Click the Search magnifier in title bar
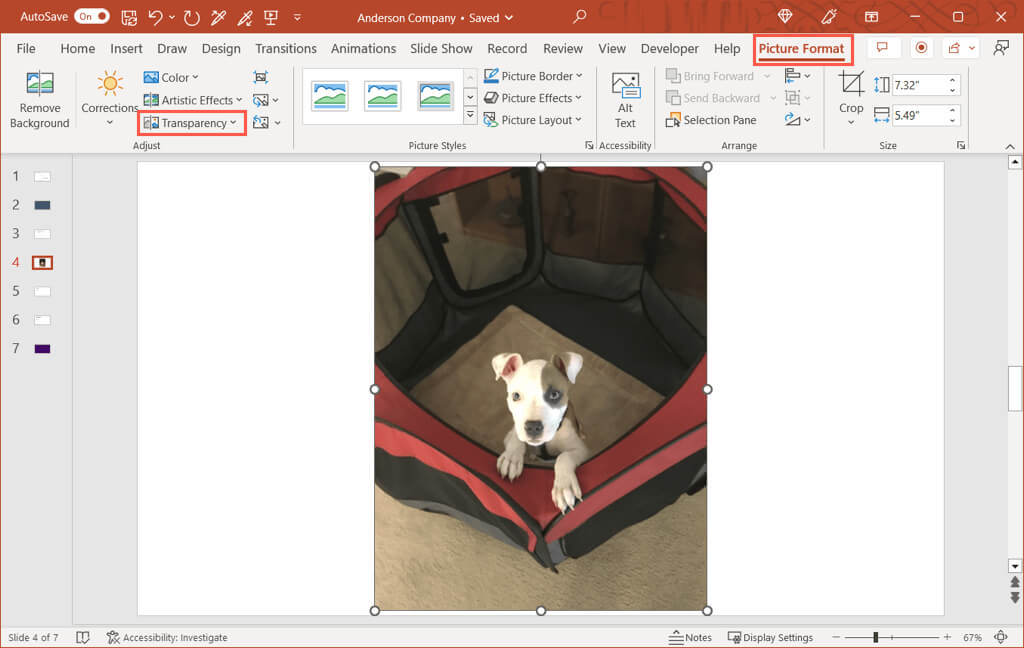Image resolution: width=1024 pixels, height=648 pixels. pos(580,17)
